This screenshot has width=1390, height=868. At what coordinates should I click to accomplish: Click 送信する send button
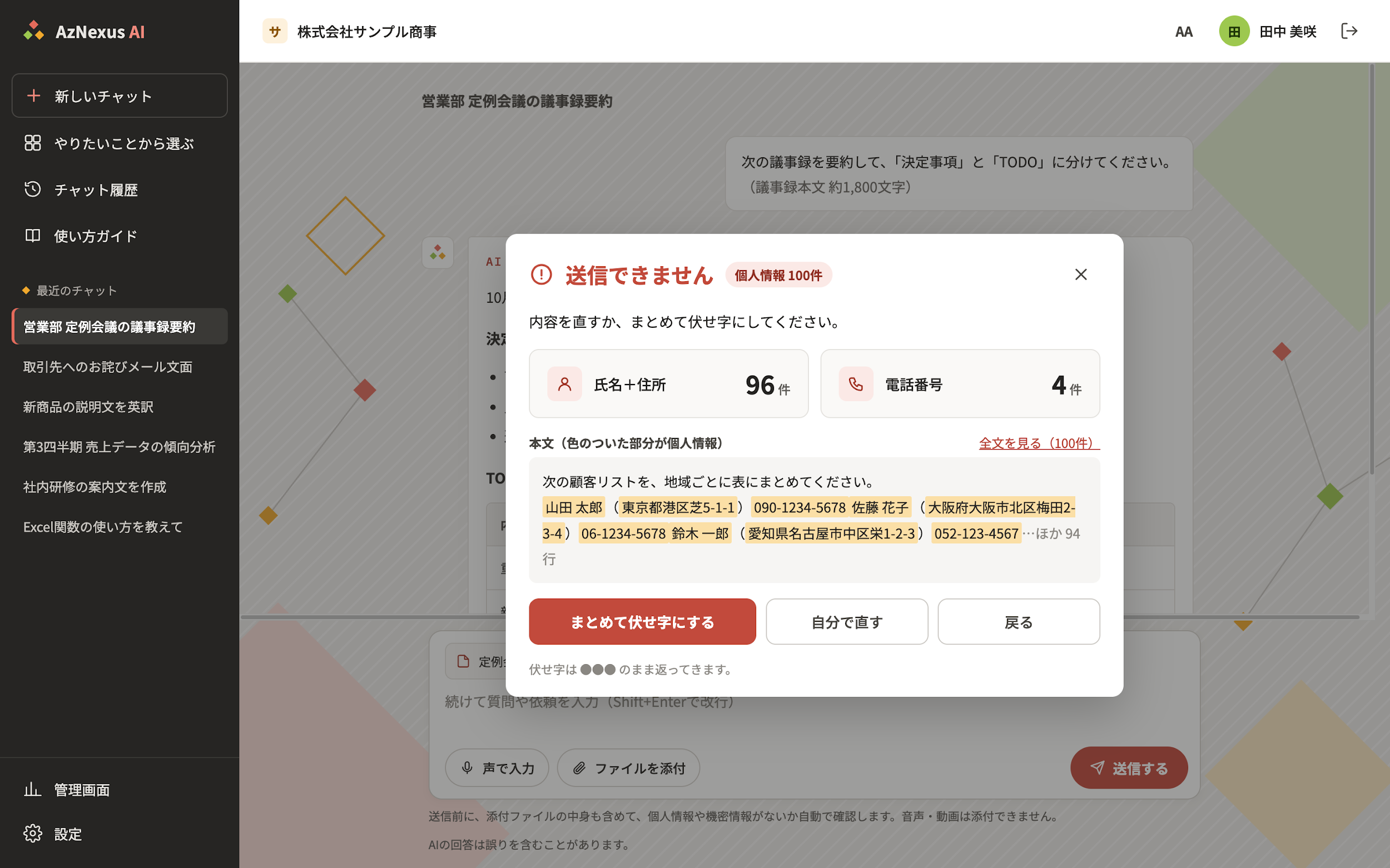pyautogui.click(x=1129, y=767)
